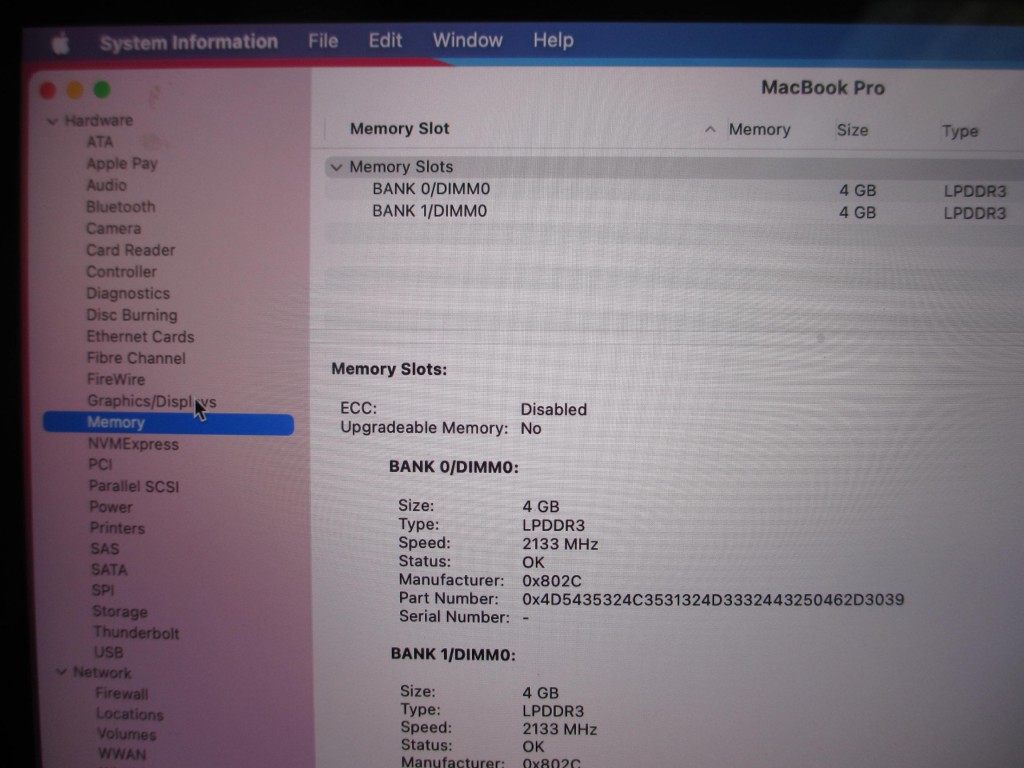Click the sort arrow in Memory Slot header

pyautogui.click(x=710, y=130)
